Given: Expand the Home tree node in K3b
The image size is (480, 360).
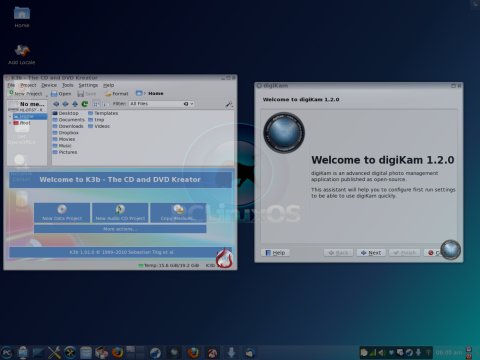Looking at the screenshot, I should point(10,116).
